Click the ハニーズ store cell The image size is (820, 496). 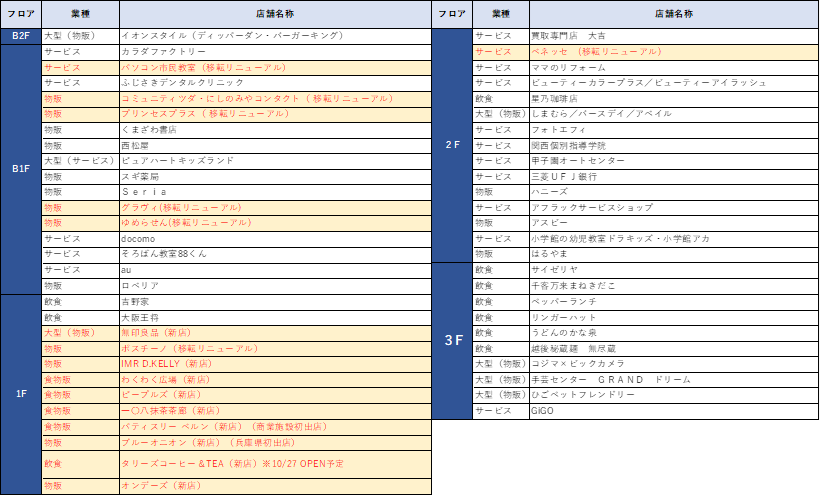674,192
